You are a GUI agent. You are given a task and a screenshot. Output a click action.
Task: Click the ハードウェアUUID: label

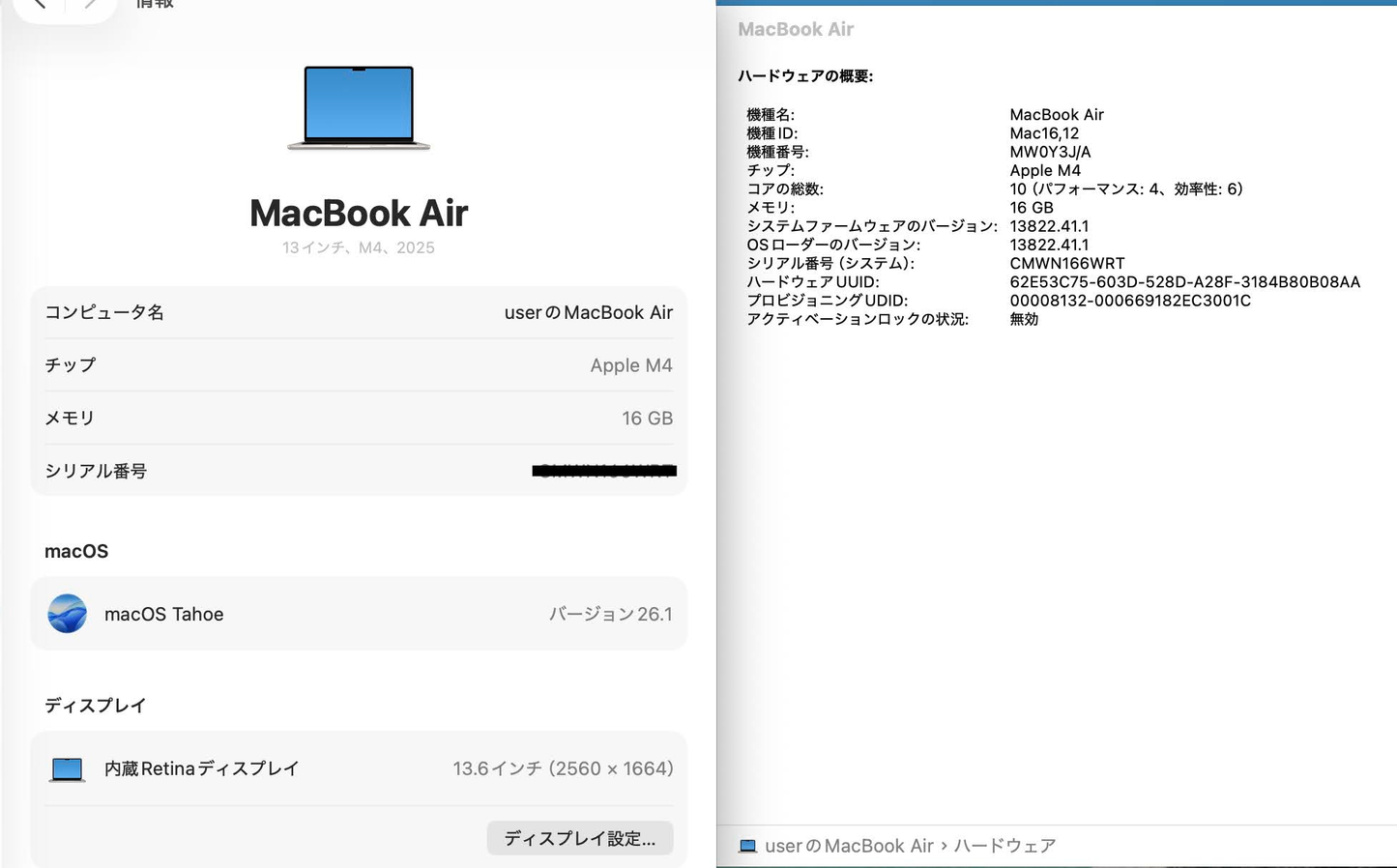pyautogui.click(x=812, y=282)
